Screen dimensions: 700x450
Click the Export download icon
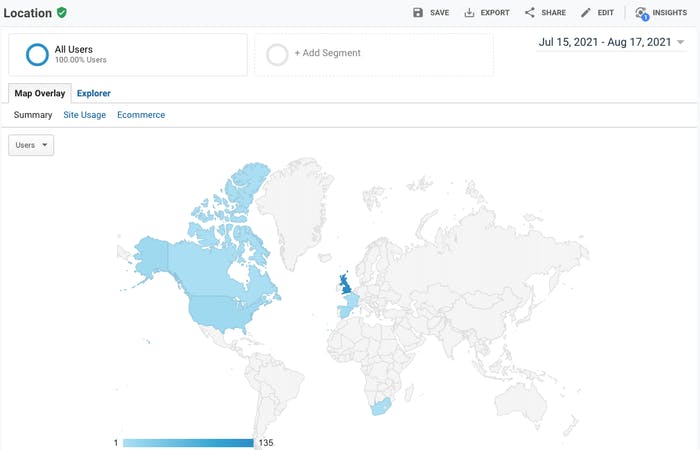click(x=469, y=12)
